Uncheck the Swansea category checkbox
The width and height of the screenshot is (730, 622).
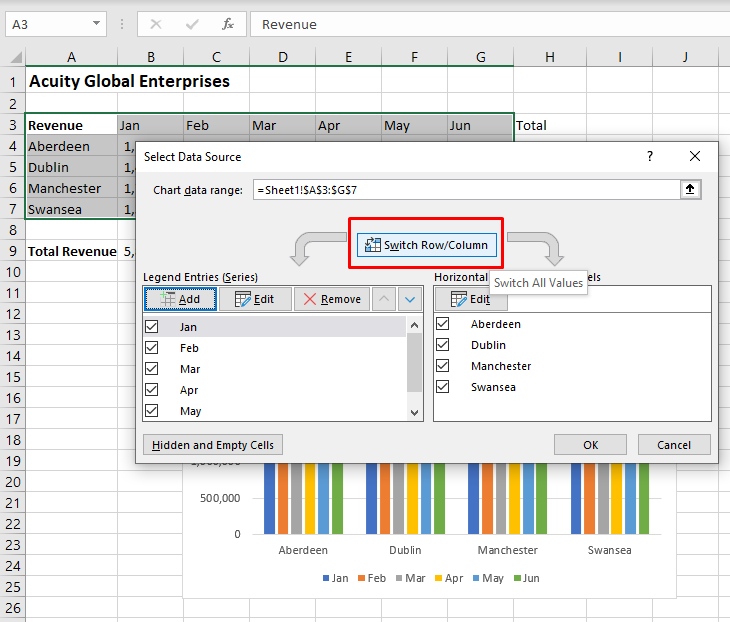click(x=443, y=386)
